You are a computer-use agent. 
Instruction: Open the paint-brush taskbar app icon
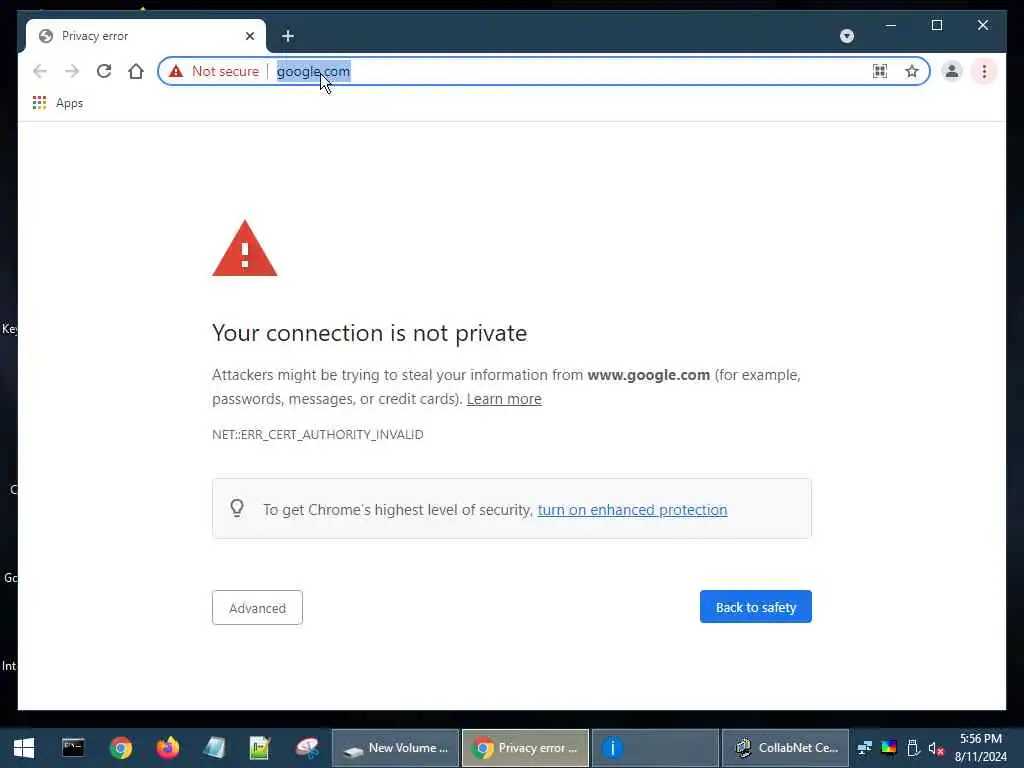click(x=307, y=748)
